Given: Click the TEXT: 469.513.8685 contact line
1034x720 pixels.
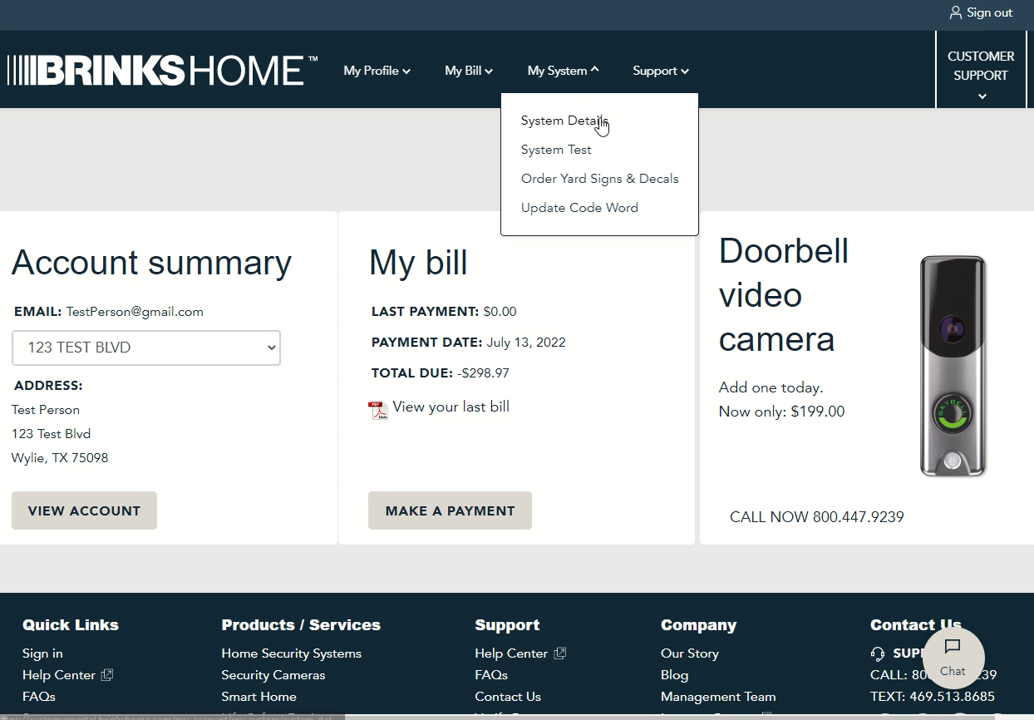Looking at the screenshot, I should (932, 696).
